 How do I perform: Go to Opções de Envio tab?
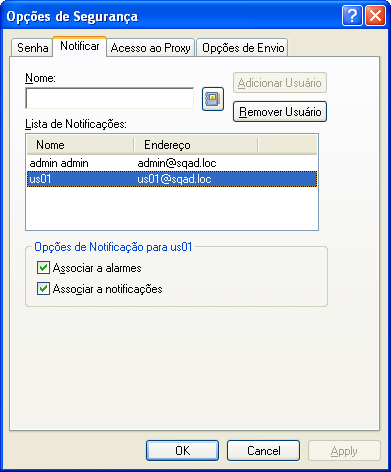coord(243,48)
